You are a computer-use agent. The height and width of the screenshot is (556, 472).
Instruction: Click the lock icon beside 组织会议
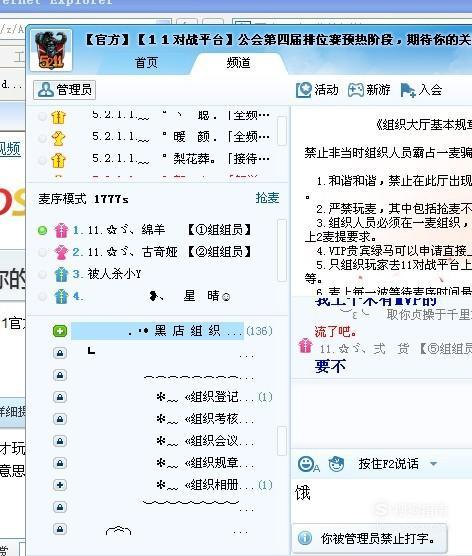pos(60,441)
